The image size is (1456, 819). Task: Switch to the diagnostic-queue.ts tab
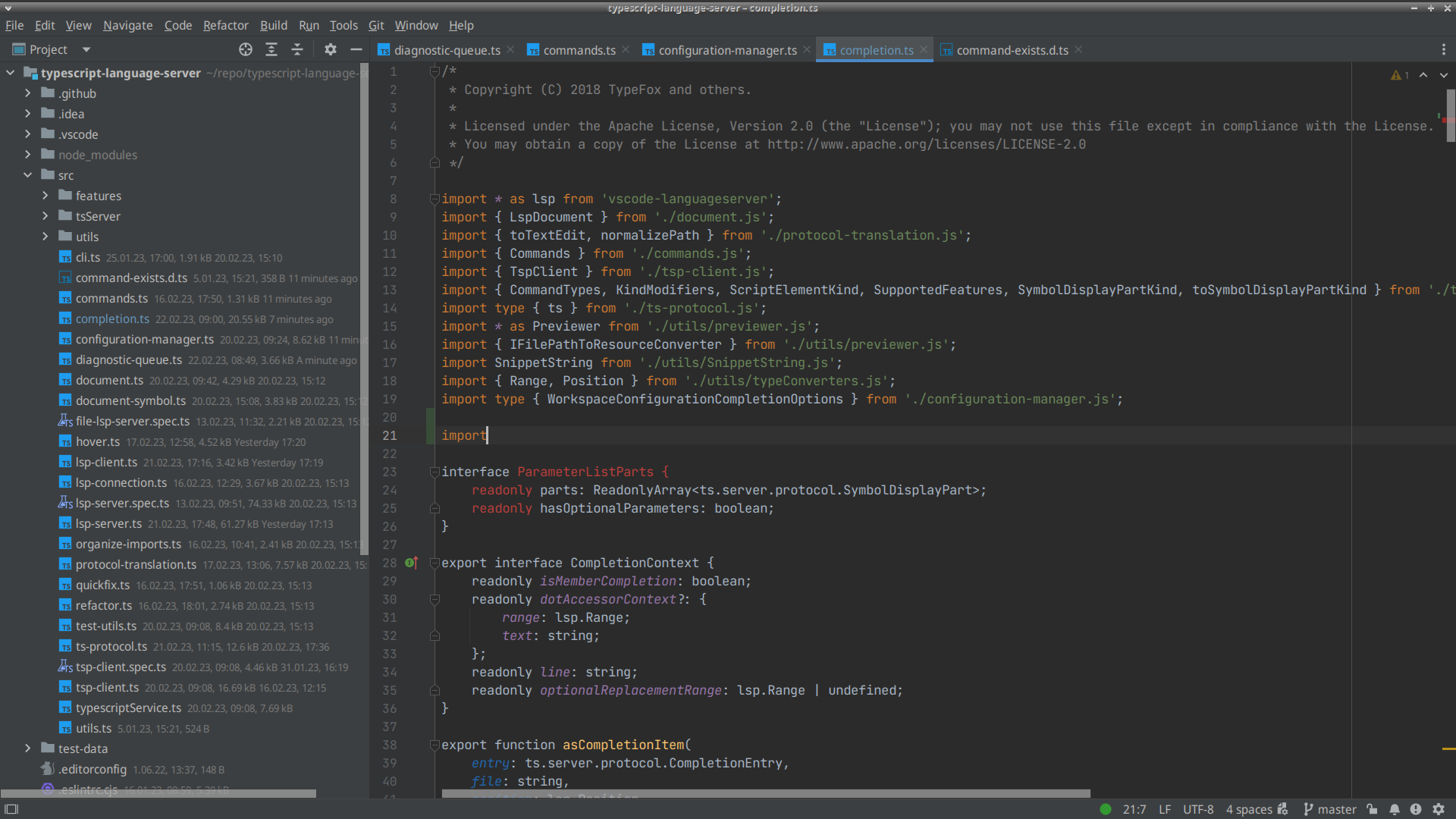tap(447, 50)
